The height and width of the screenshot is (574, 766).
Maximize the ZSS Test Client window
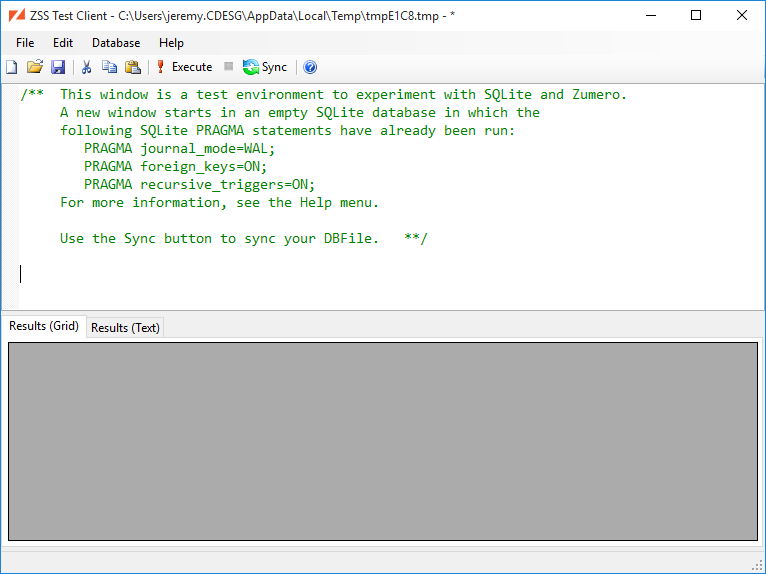point(696,16)
